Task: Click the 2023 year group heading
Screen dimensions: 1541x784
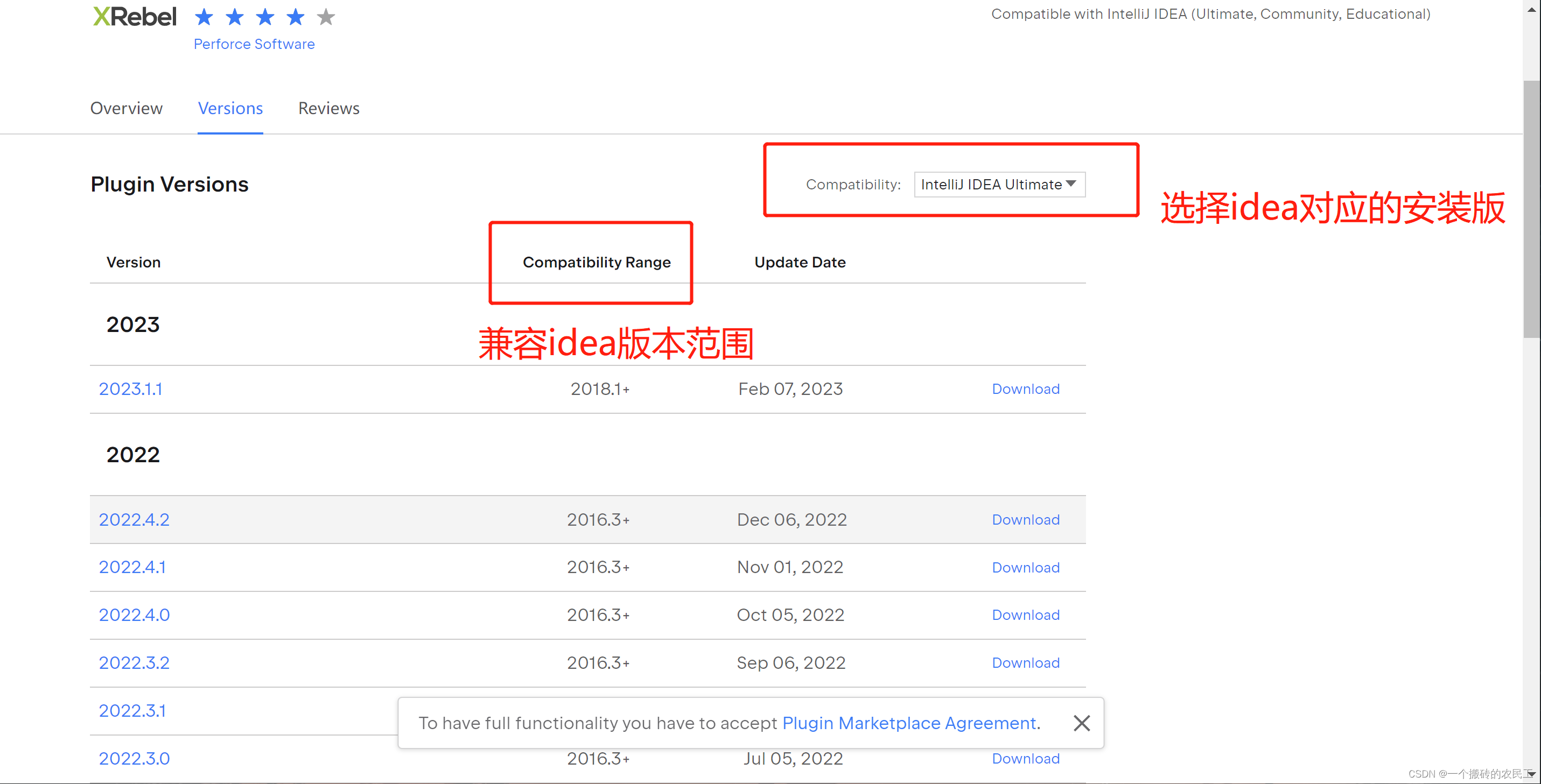Action: [x=133, y=324]
